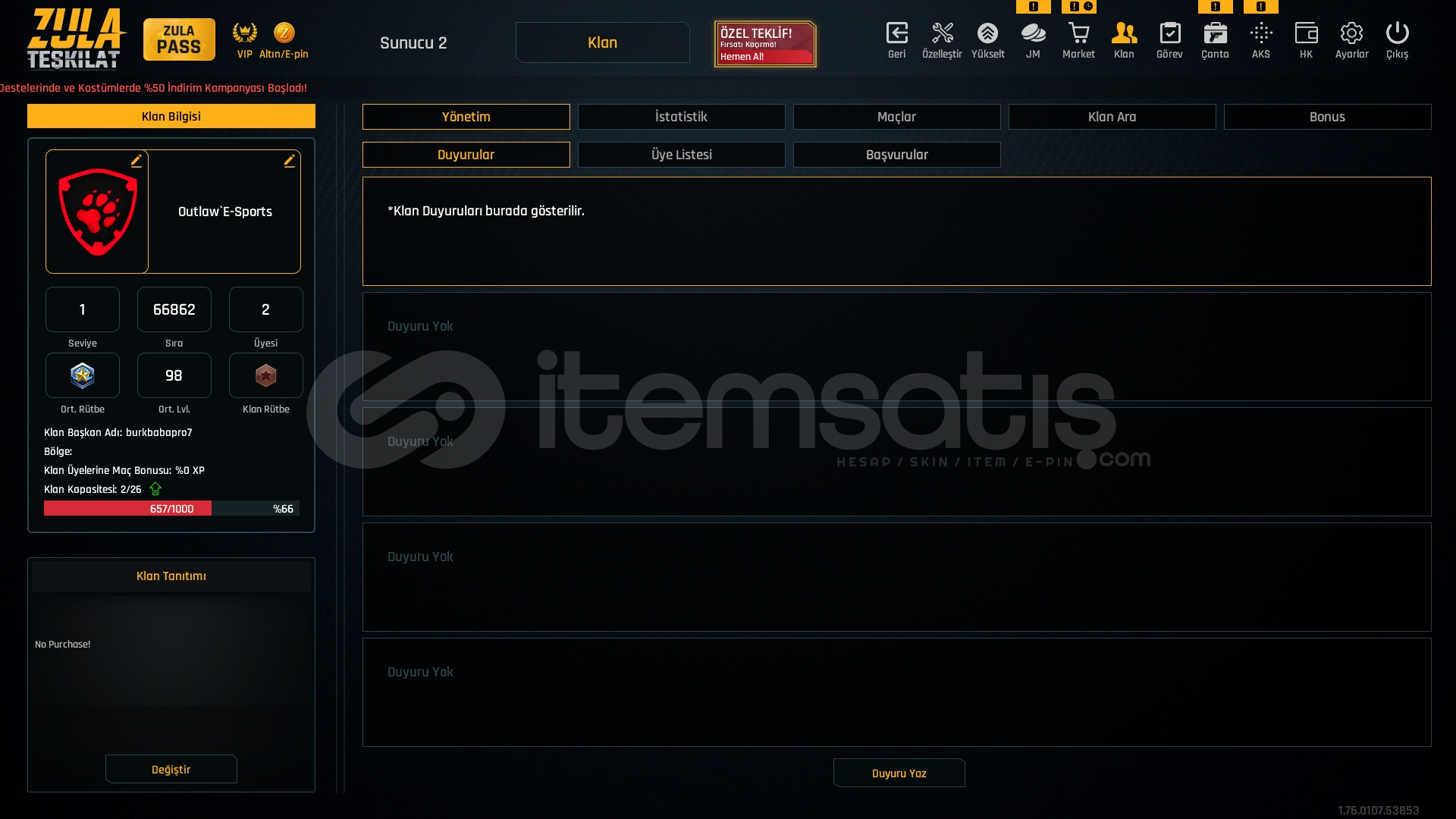
Task: Open the Klan members icon in toolbar
Action: [x=1124, y=33]
